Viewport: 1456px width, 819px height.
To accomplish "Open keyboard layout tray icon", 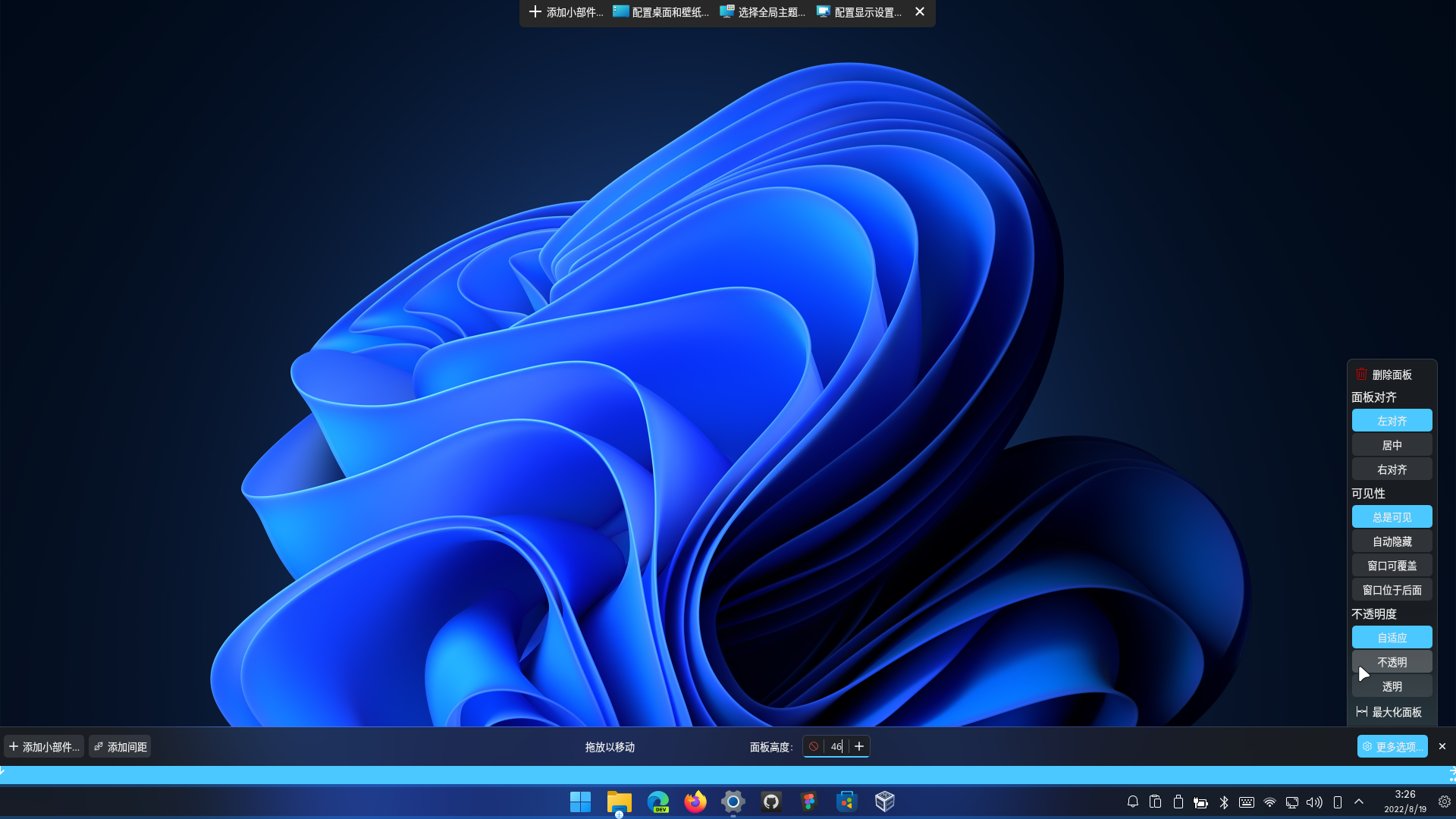I will point(1247,802).
